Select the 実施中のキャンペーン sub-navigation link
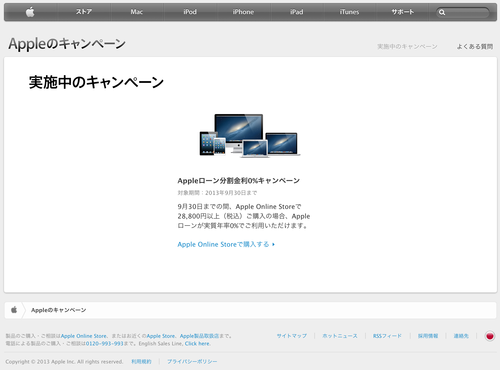500x370 pixels. coord(407,46)
